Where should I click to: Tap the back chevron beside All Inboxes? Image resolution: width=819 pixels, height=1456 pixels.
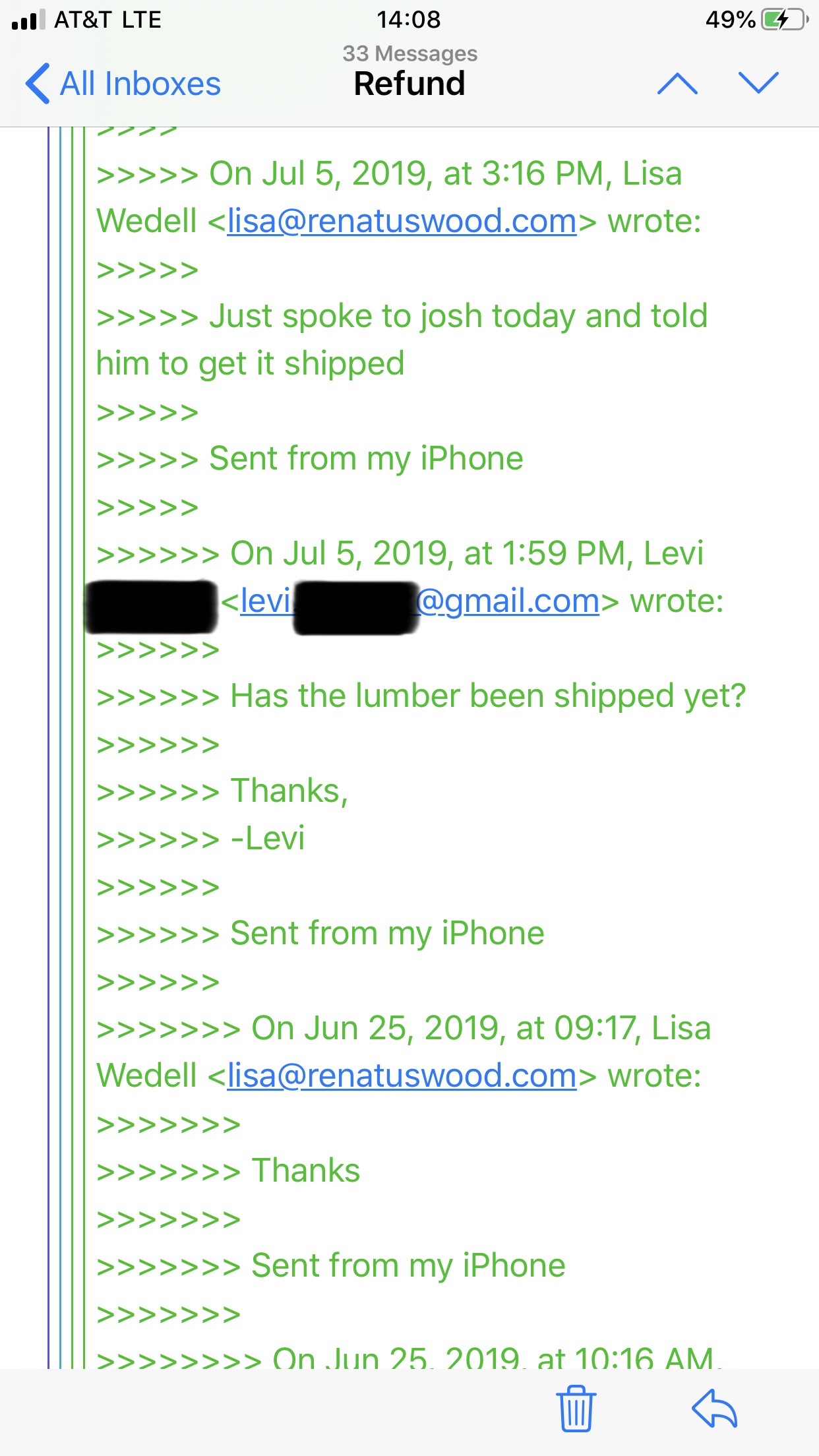(x=38, y=84)
